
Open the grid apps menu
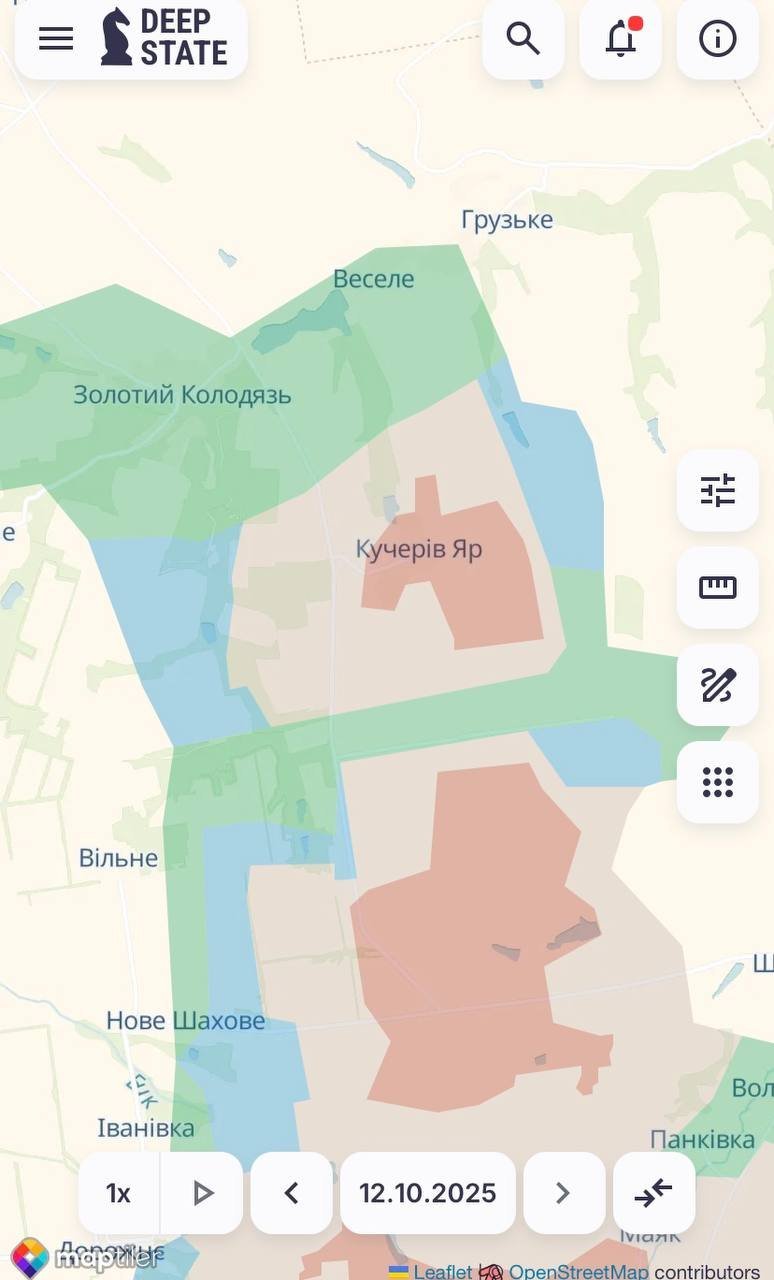click(718, 782)
